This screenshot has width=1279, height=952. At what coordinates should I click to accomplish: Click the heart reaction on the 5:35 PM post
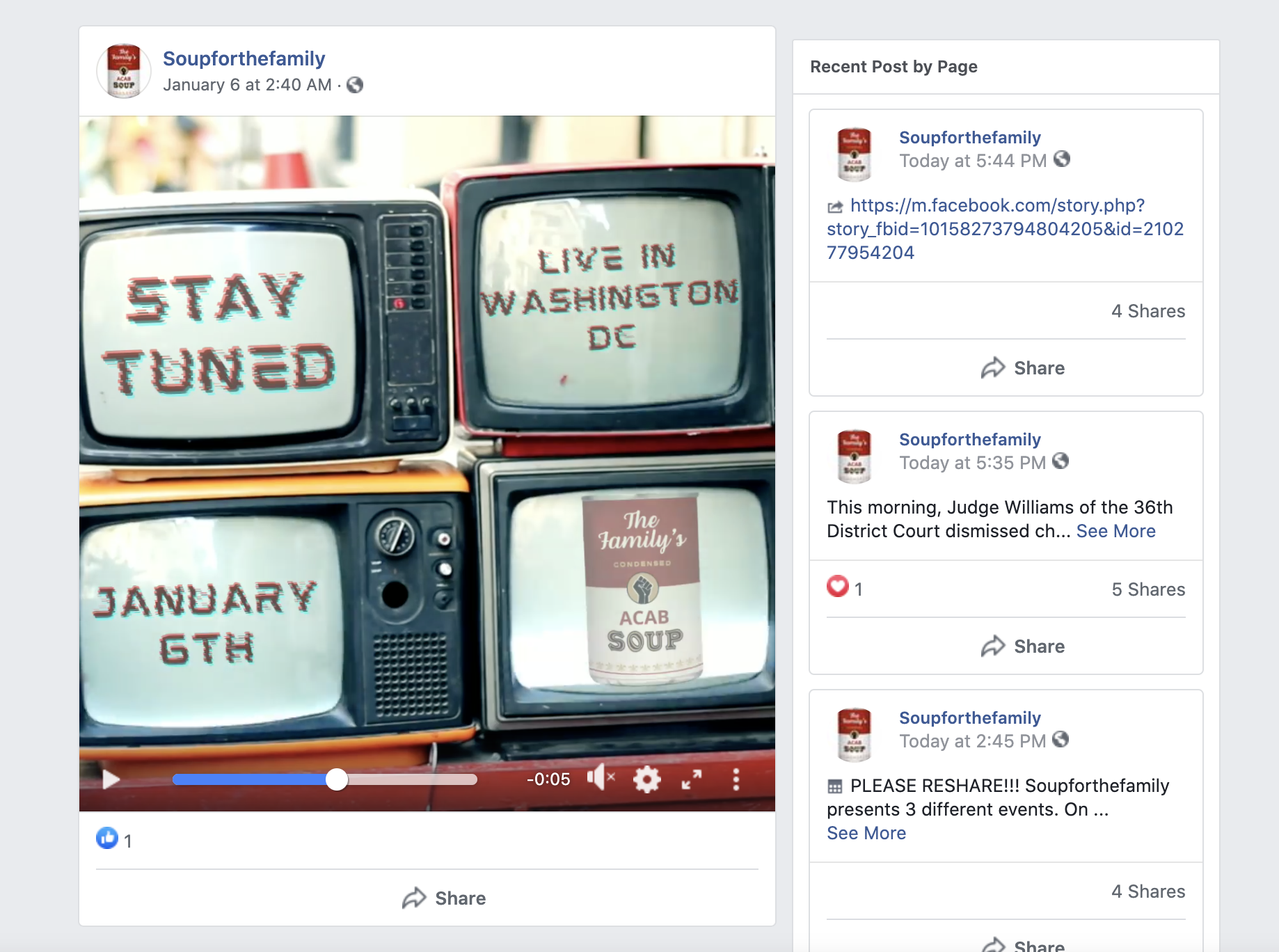tap(838, 587)
